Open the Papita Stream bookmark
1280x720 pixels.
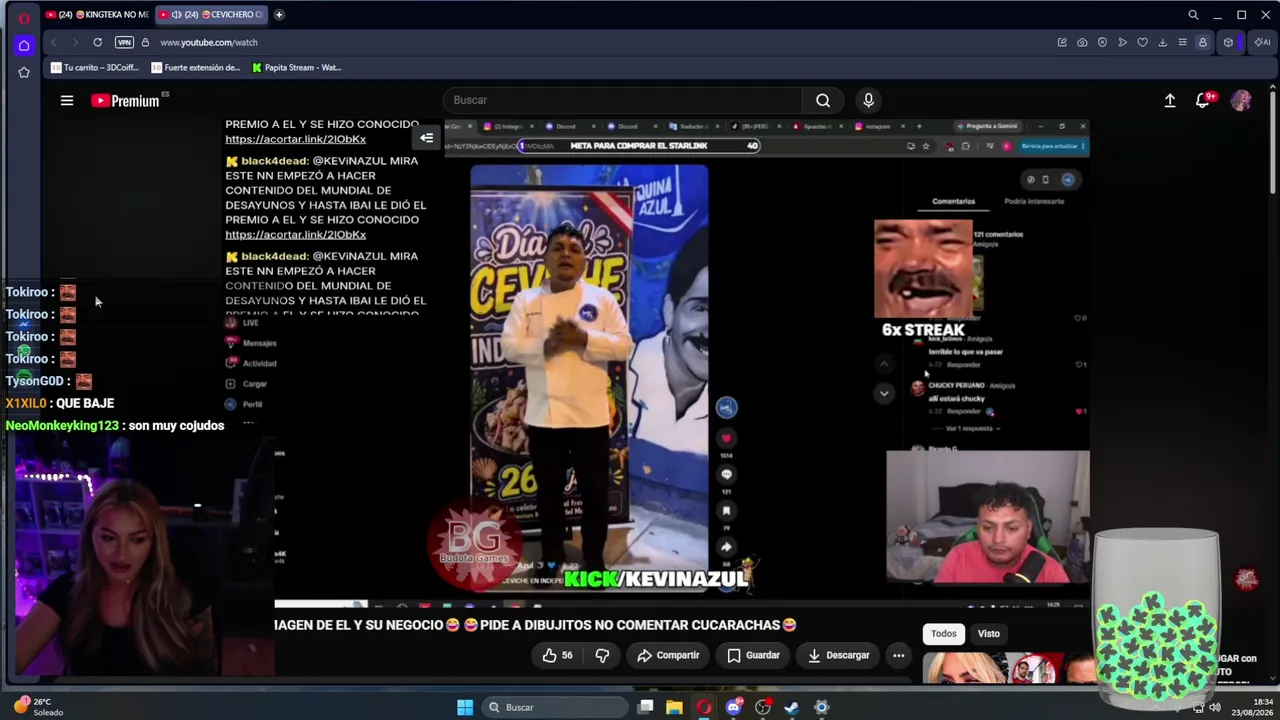pyautogui.click(x=297, y=68)
